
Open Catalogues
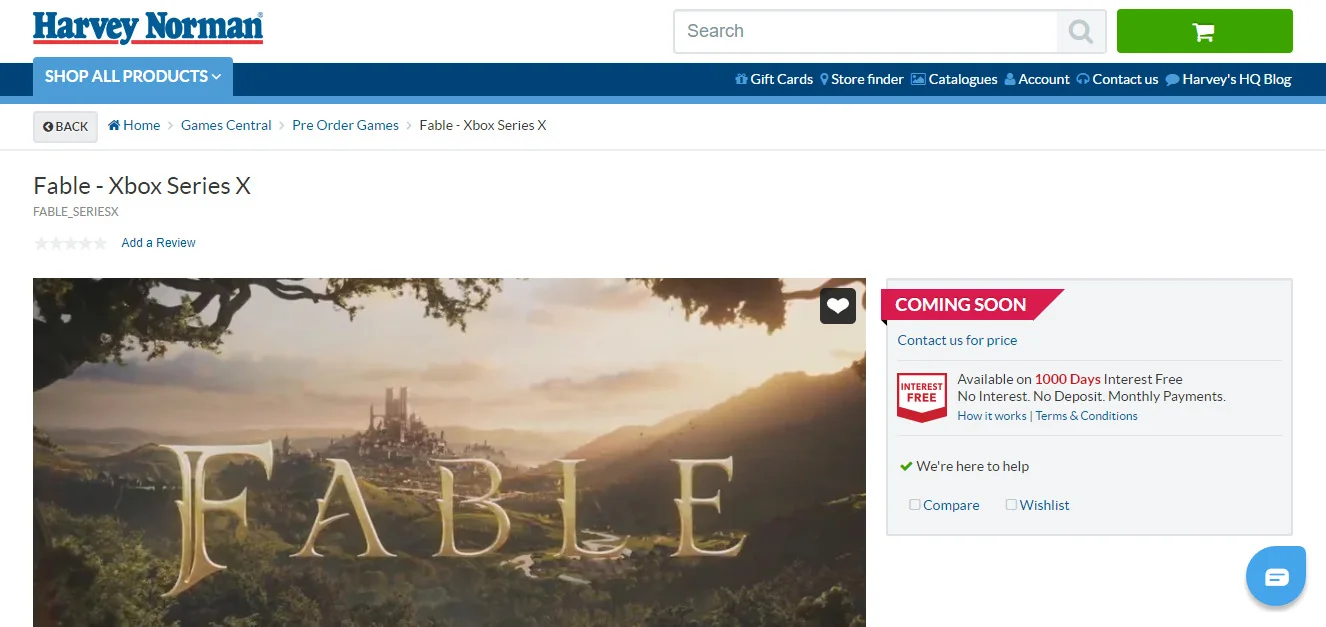[954, 79]
